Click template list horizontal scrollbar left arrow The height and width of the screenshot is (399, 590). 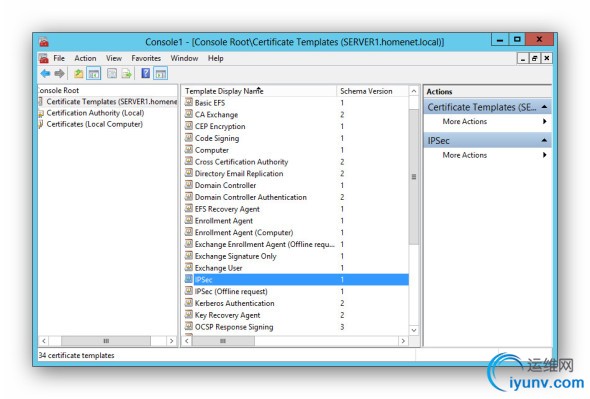pyautogui.click(x=187, y=341)
